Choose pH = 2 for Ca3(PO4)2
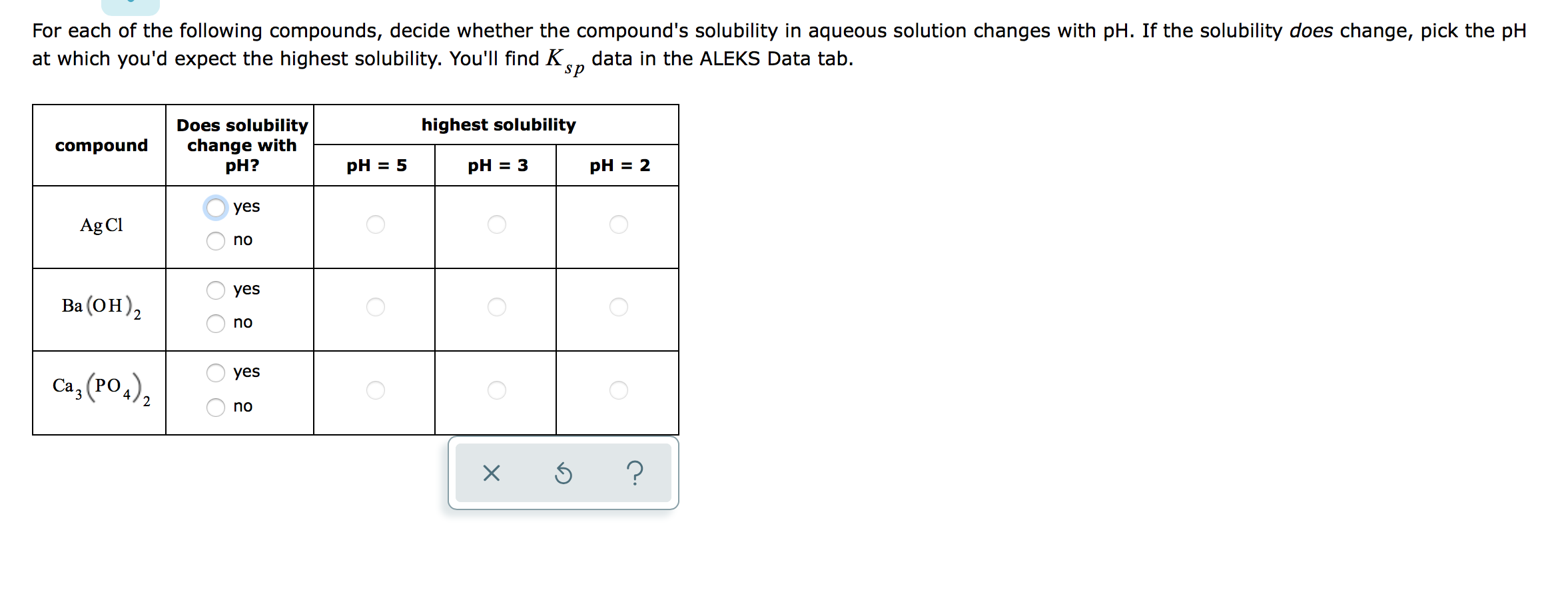The height and width of the screenshot is (614, 1568). [618, 391]
